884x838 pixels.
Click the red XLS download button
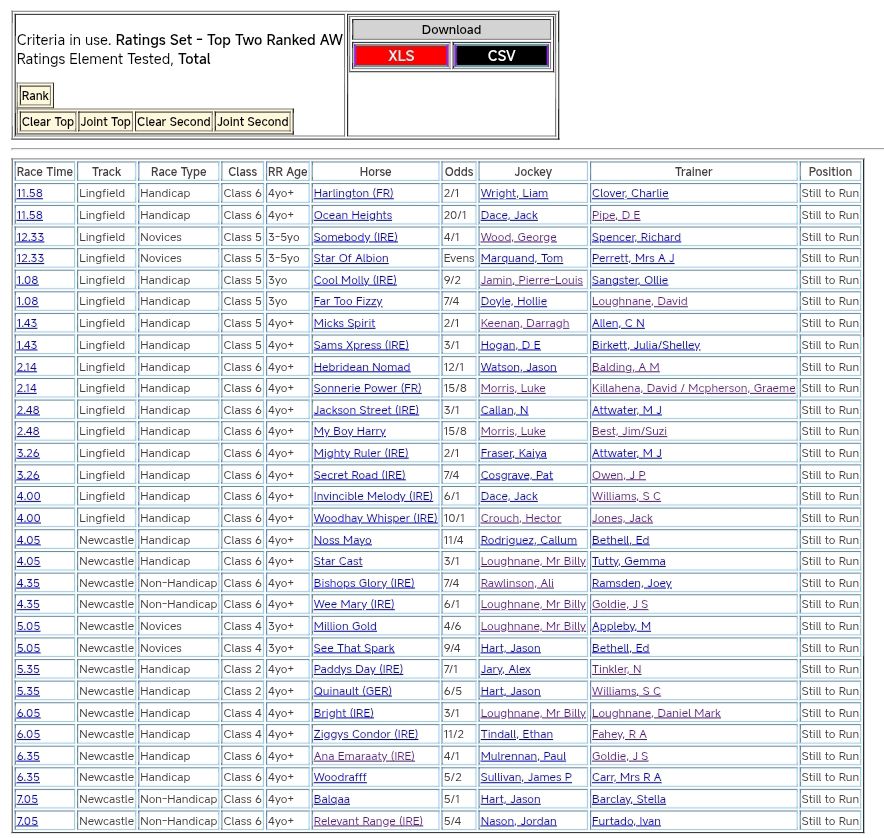coord(401,56)
